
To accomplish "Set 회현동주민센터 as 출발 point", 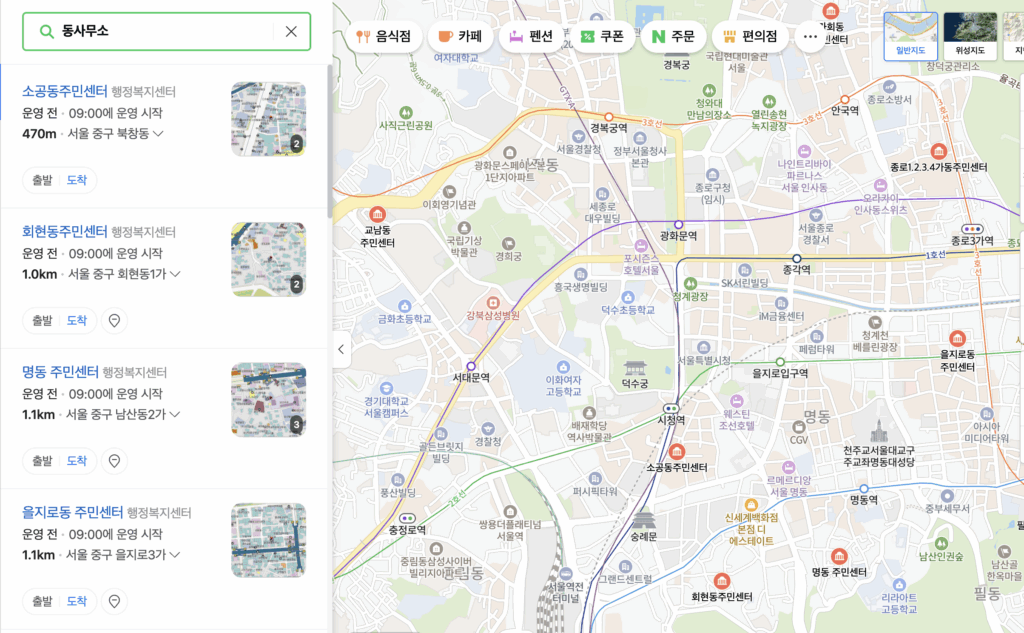I will [42, 321].
